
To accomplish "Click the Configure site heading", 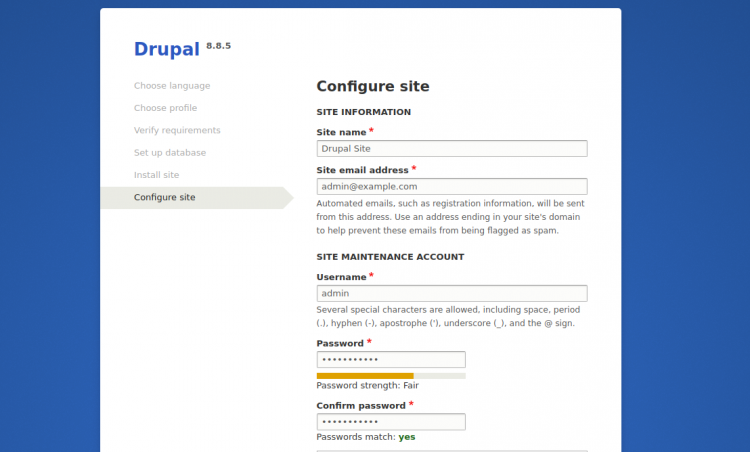I will coord(373,86).
